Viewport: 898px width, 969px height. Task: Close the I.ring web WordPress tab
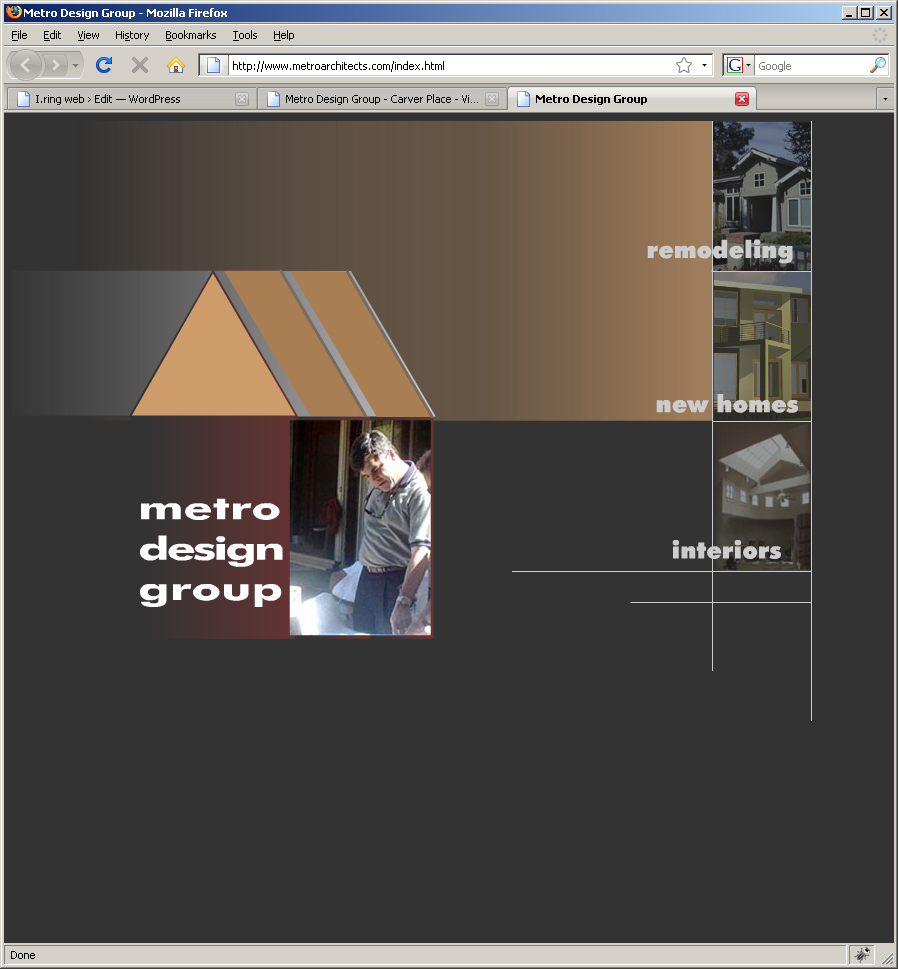tap(242, 99)
